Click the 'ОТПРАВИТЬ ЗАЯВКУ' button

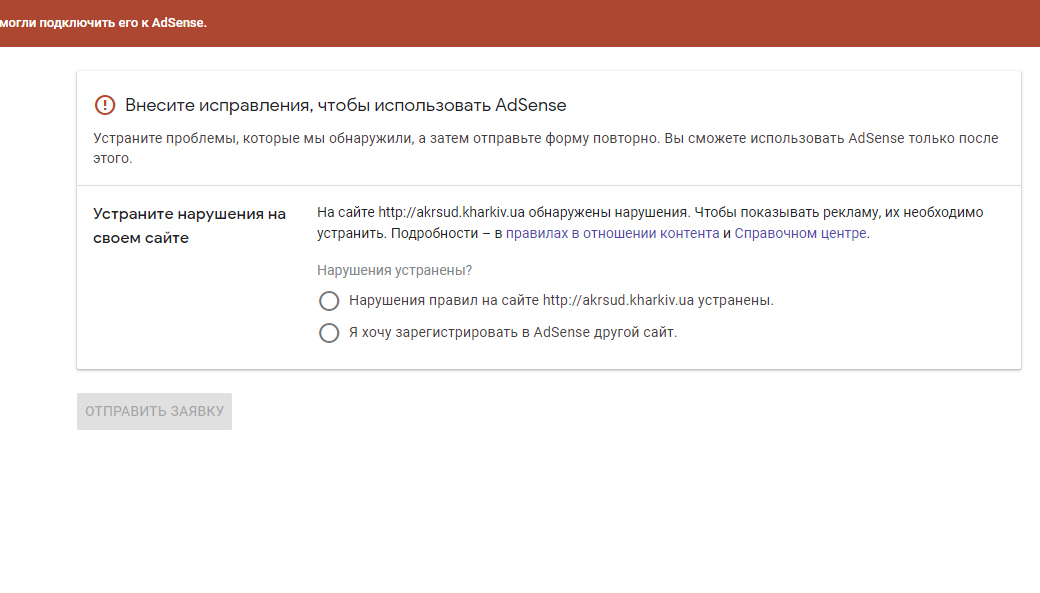(x=155, y=411)
